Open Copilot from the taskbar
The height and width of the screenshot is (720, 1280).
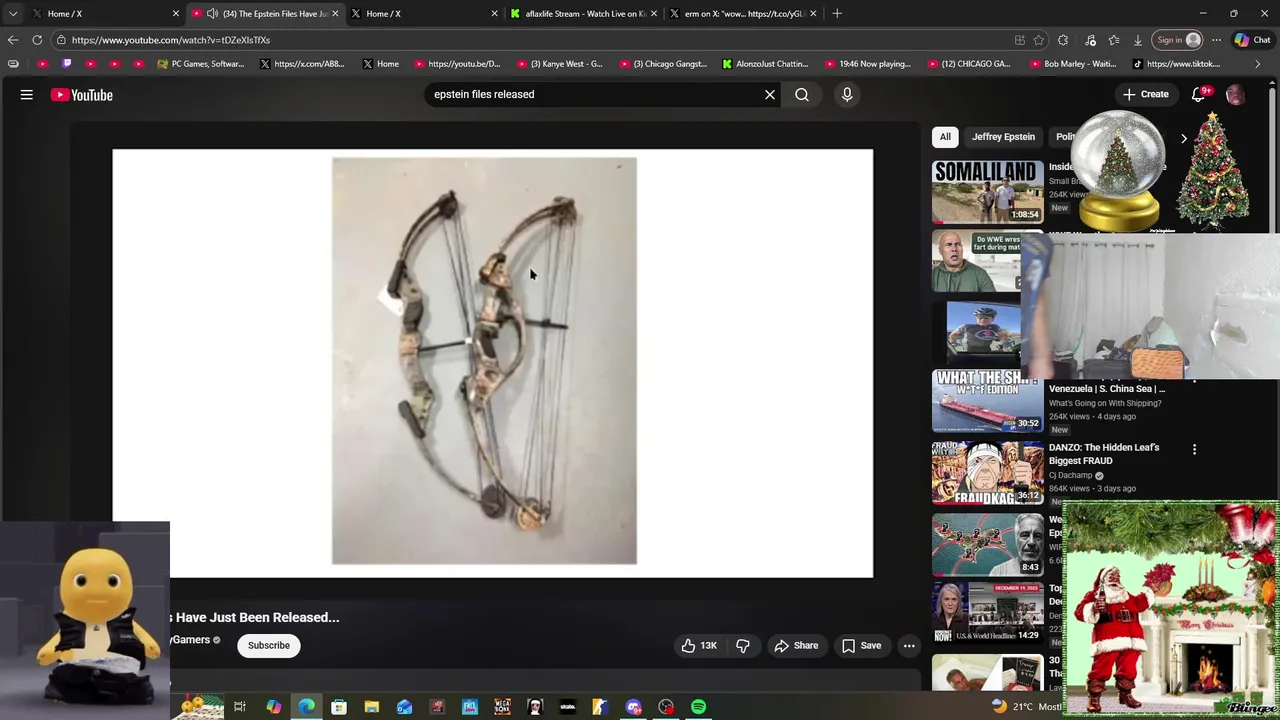click(273, 707)
